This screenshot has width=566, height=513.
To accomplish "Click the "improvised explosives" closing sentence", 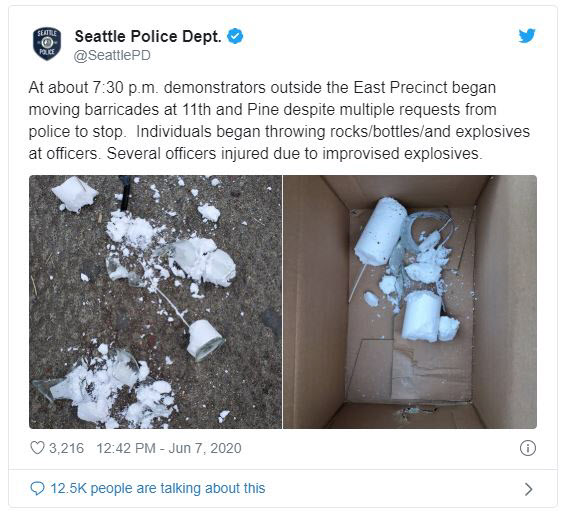I will point(295,153).
